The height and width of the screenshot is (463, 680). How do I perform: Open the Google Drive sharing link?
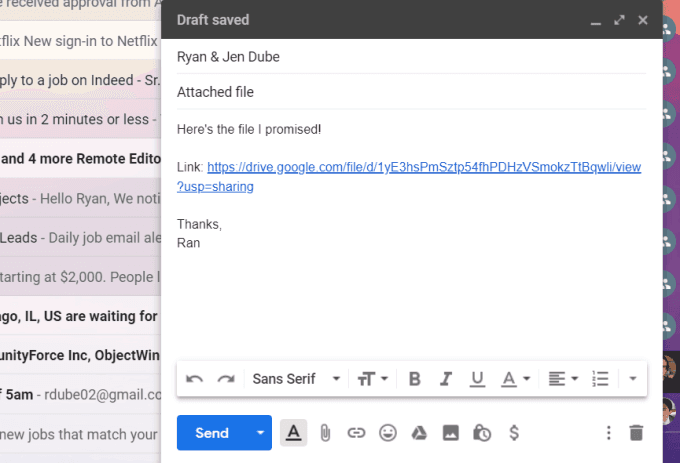(x=409, y=176)
